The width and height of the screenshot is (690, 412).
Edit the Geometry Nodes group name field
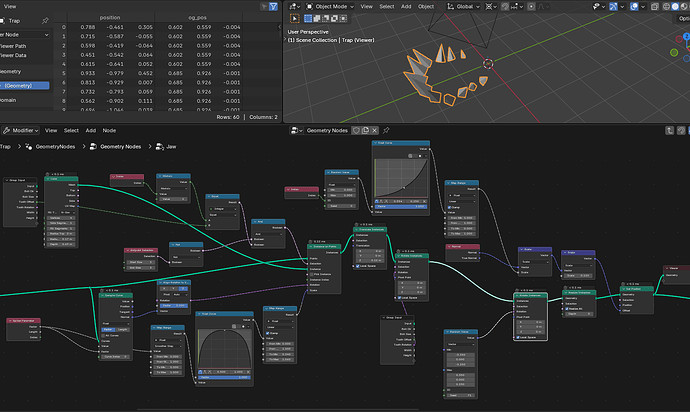(x=327, y=130)
